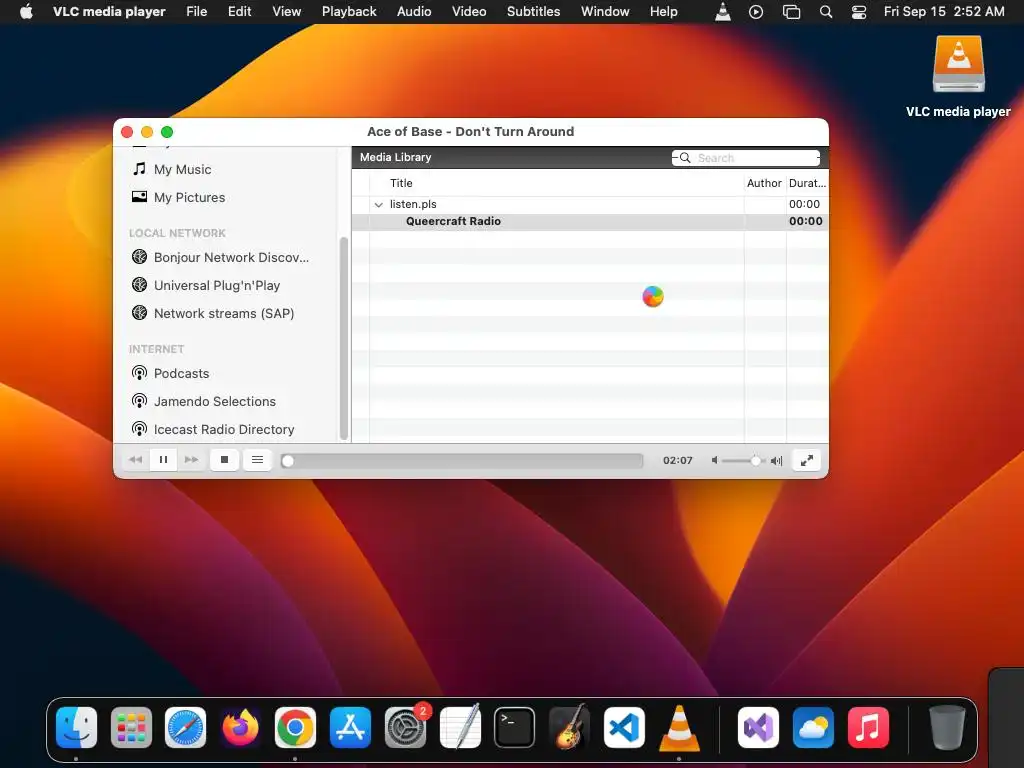The height and width of the screenshot is (768, 1024).
Task: Skip to the previous track
Action: click(x=135, y=460)
